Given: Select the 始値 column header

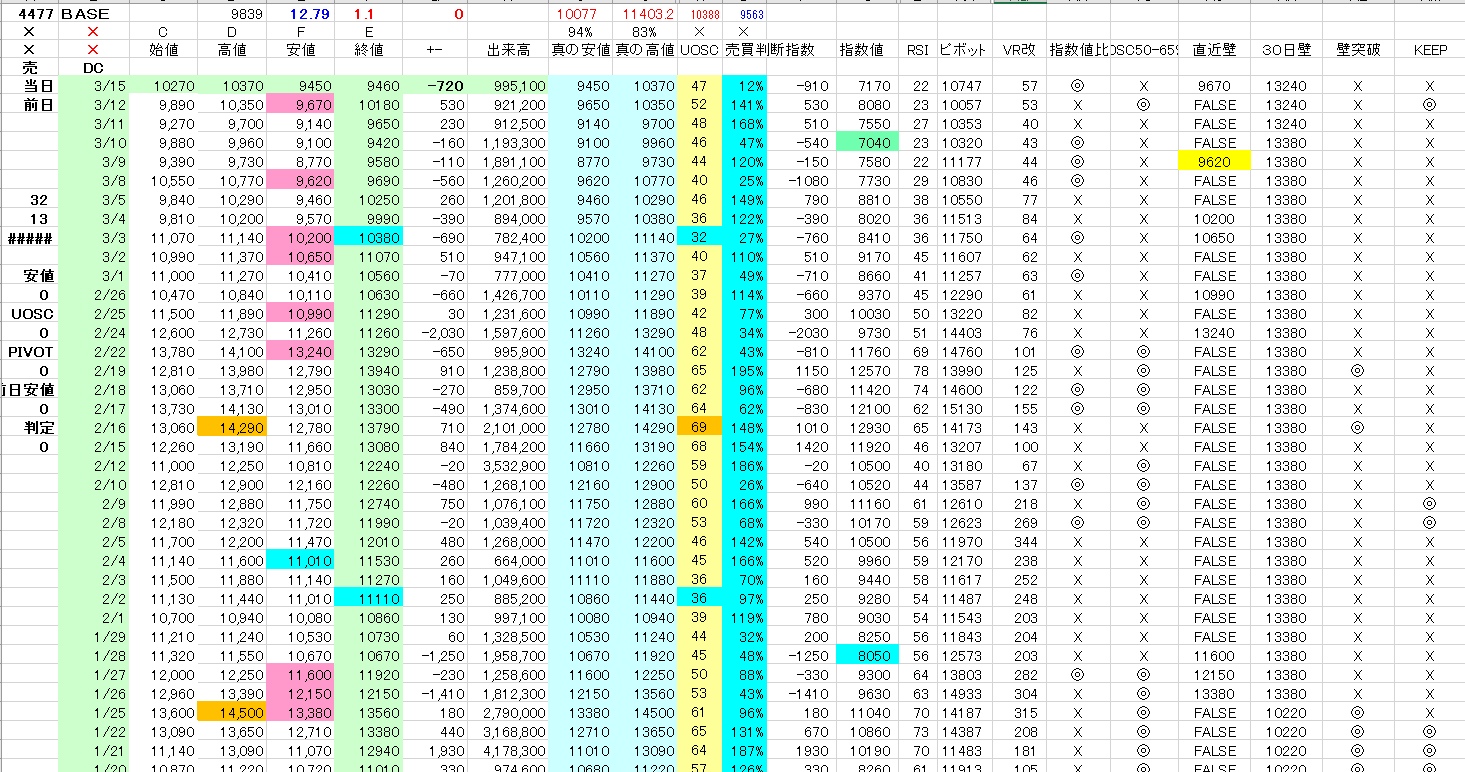Looking at the screenshot, I should (163, 49).
